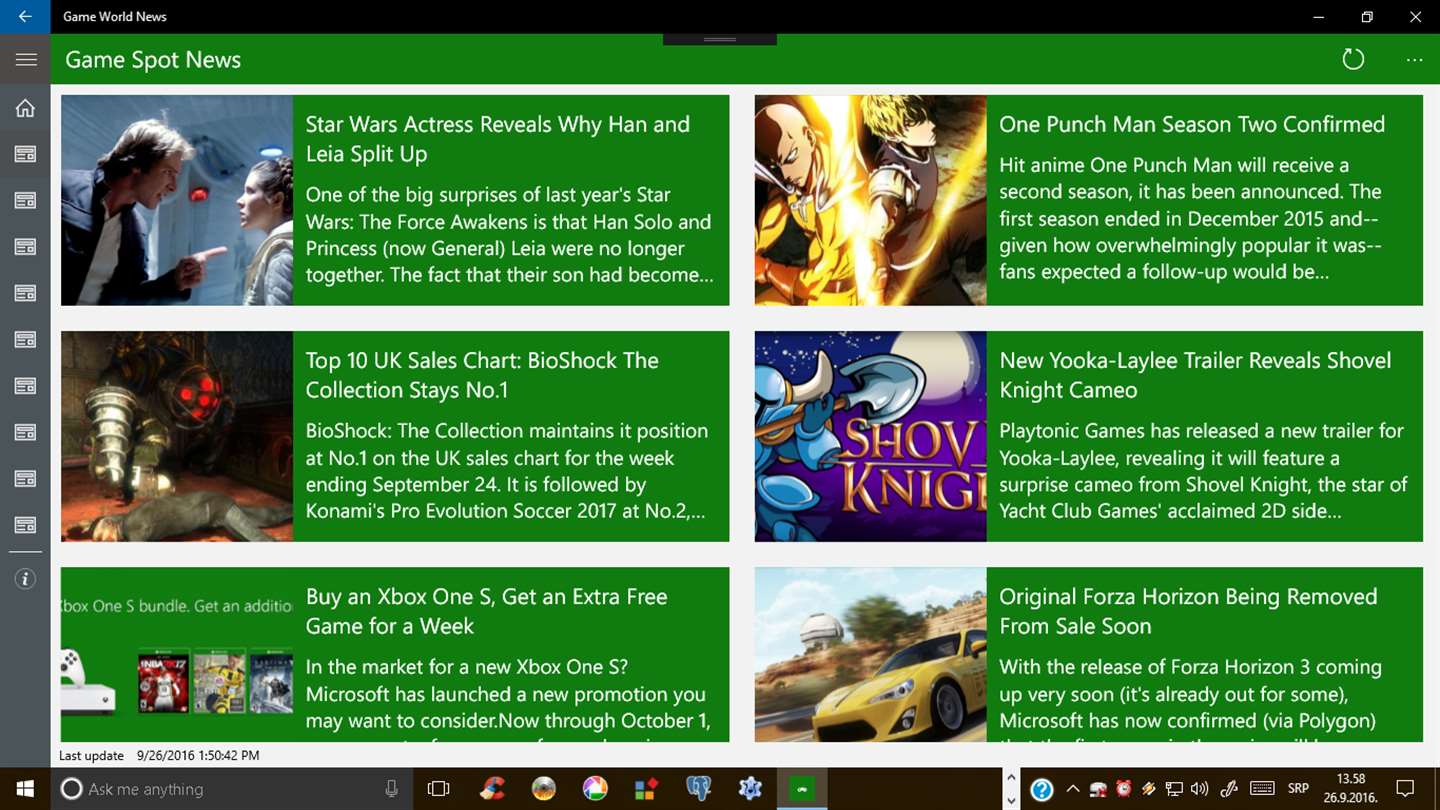Viewport: 1440px width, 810px height.
Task: Go to Home in the sidebar
Action: 25,108
